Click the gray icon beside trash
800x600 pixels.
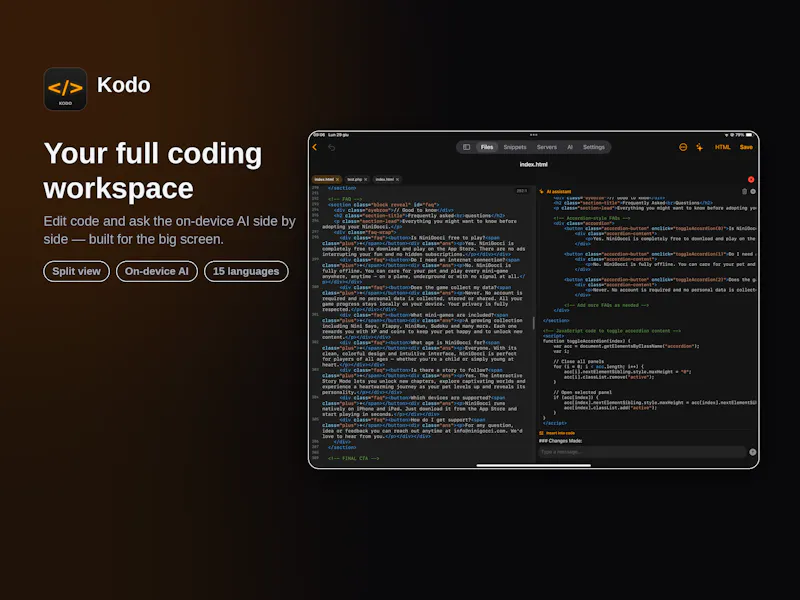753,192
